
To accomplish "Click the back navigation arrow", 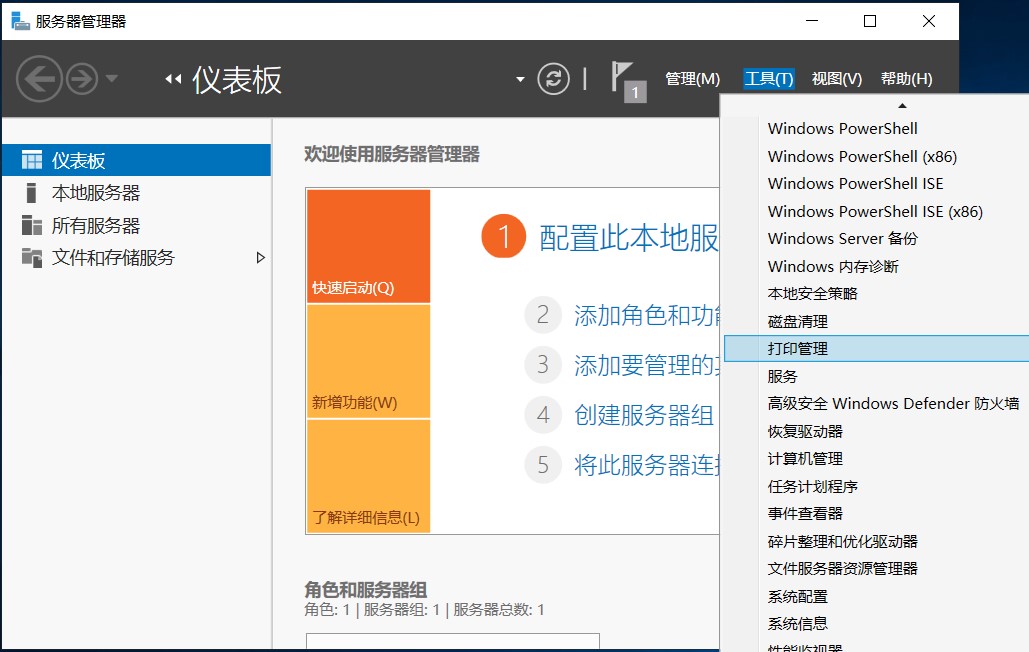I will click(x=39, y=79).
